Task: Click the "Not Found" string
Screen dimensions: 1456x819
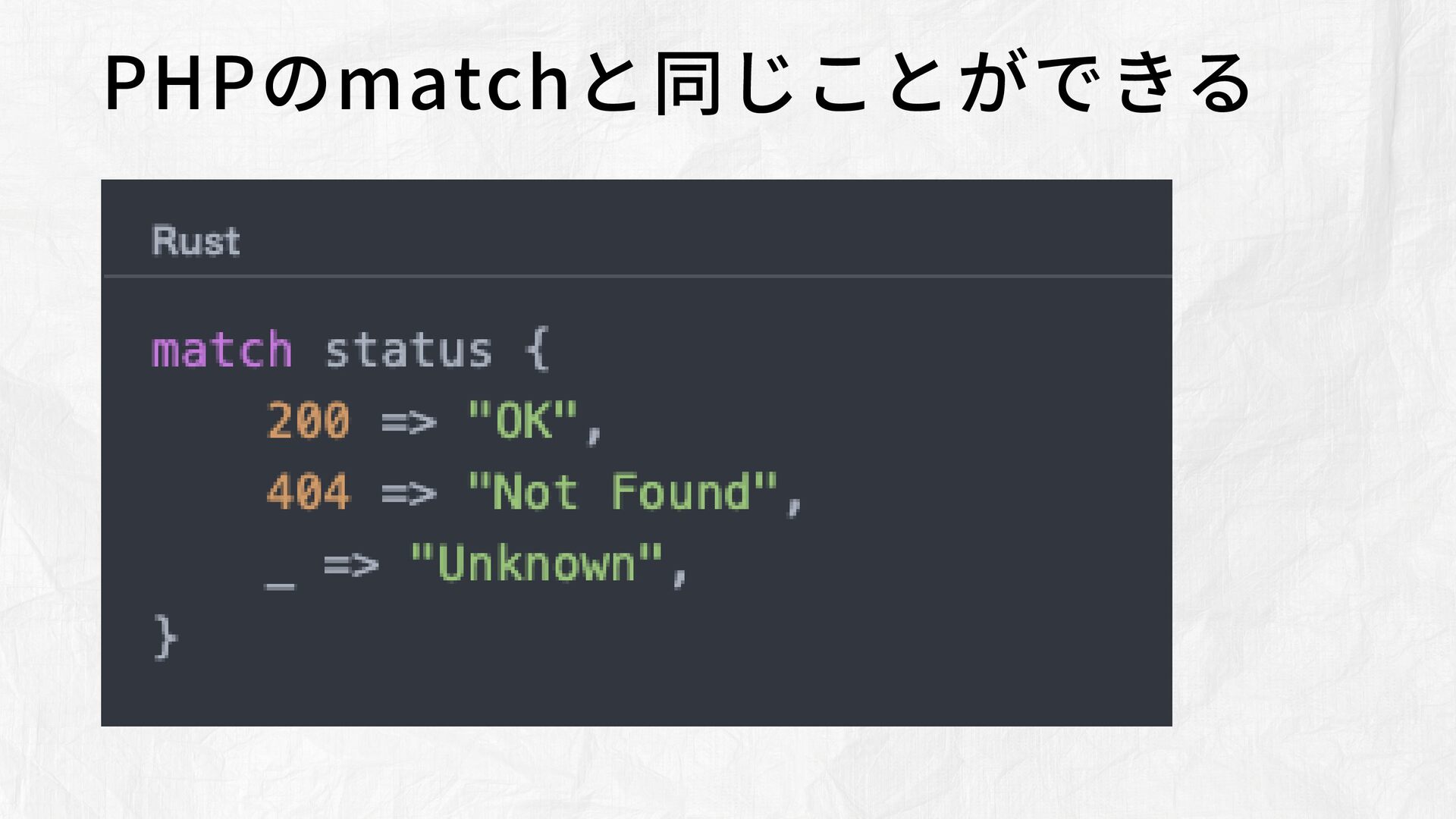Action: pyautogui.click(x=623, y=491)
